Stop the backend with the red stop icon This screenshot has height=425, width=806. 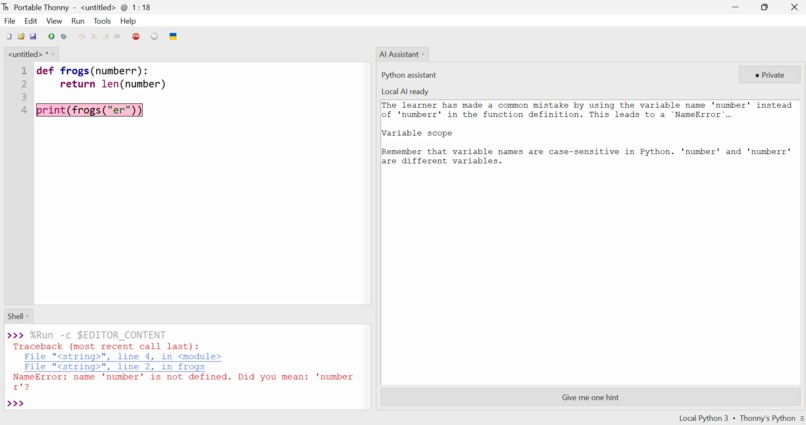(136, 36)
